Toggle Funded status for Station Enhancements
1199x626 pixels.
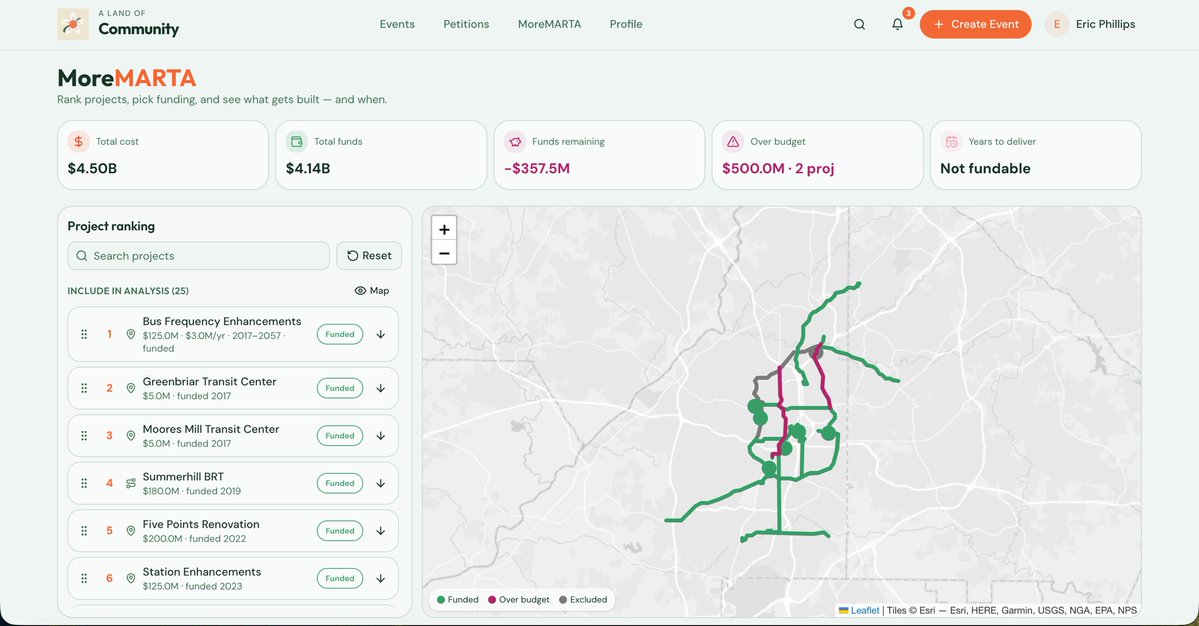pyautogui.click(x=340, y=579)
